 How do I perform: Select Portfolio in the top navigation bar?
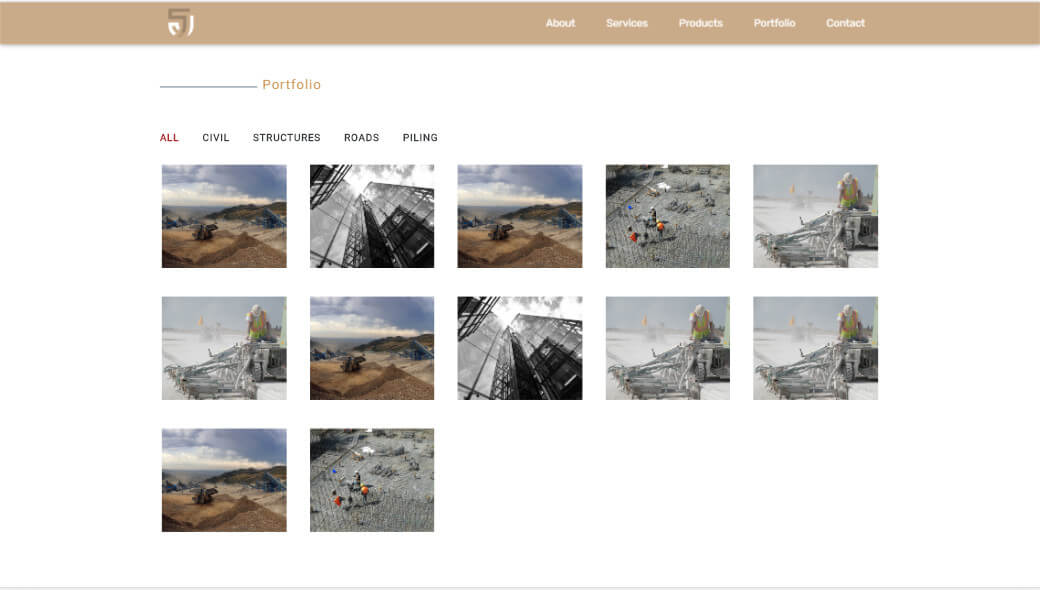tap(774, 23)
